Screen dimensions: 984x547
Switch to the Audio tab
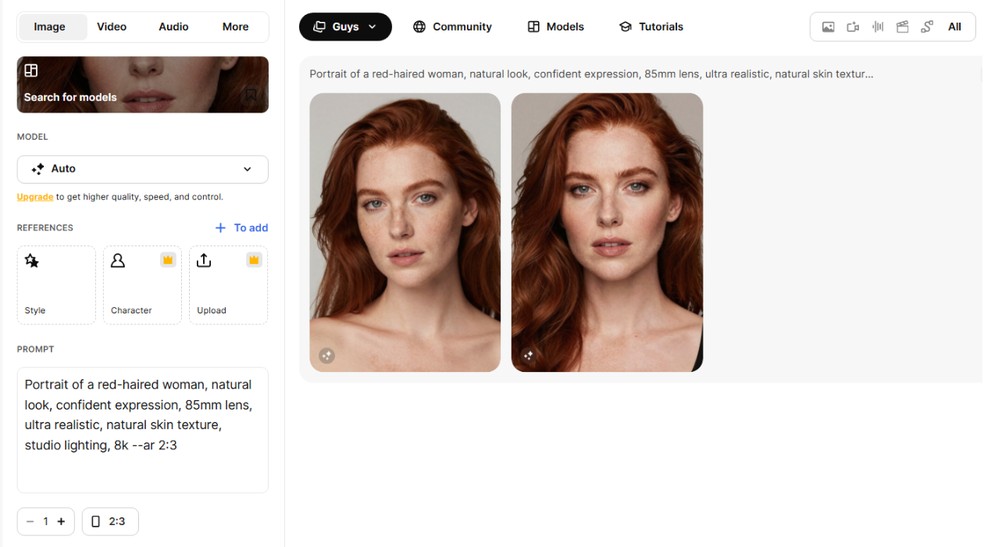point(173,27)
